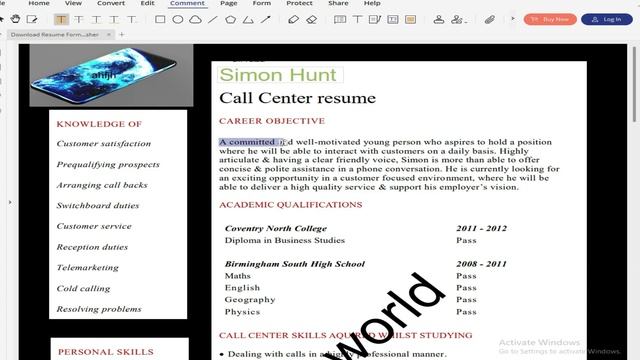Click 'PERSONAL SKILLS' heading
Screen dimensions: 640x360
tap(106, 352)
